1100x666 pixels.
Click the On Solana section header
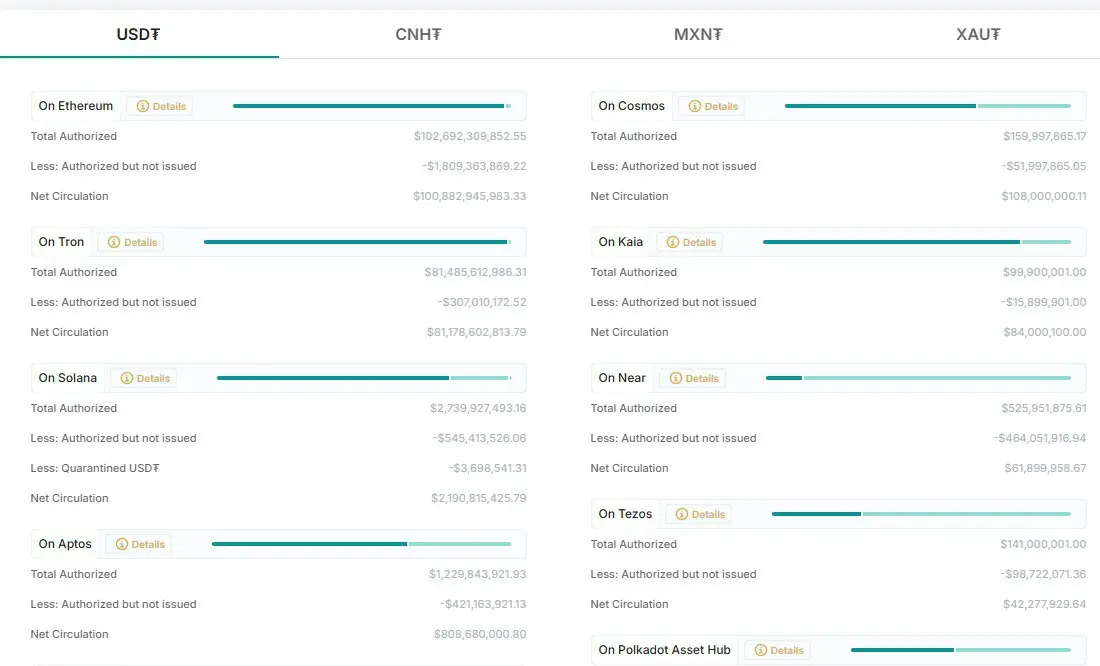[x=68, y=378]
